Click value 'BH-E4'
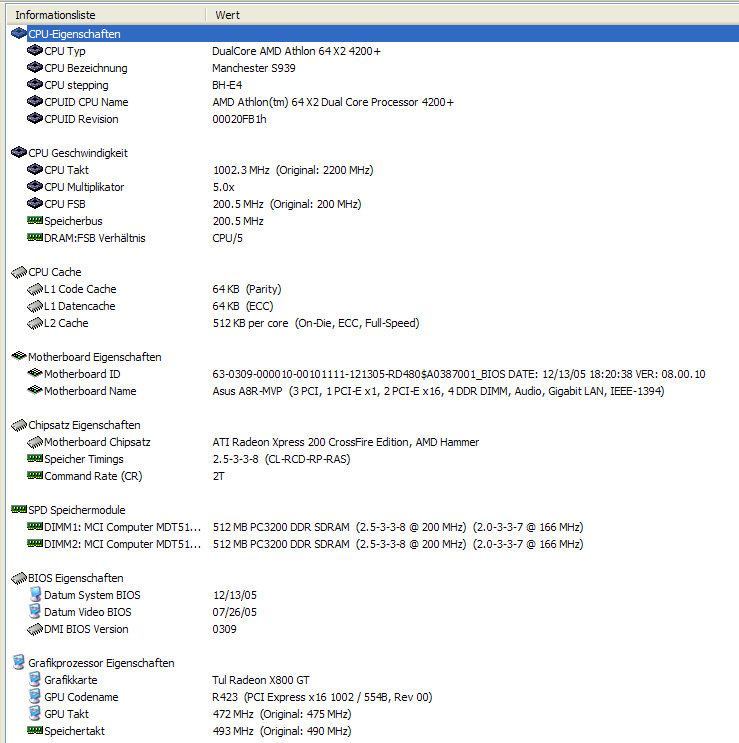The height and width of the screenshot is (743, 739). tap(227, 85)
